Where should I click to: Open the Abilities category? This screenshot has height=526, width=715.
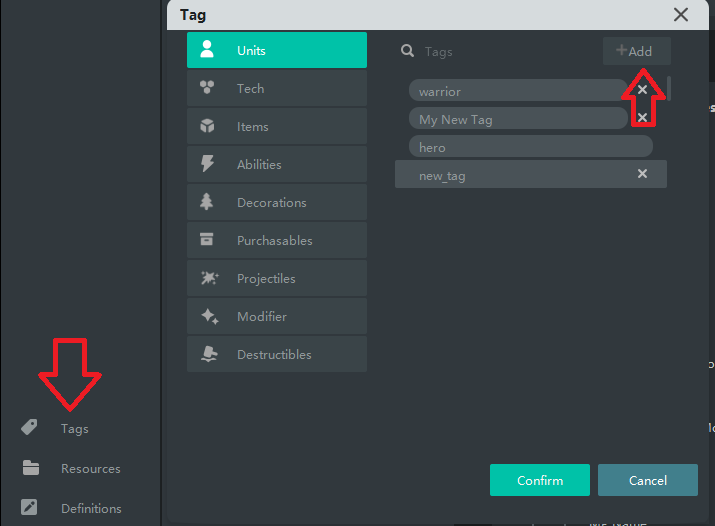pyautogui.click(x=277, y=164)
